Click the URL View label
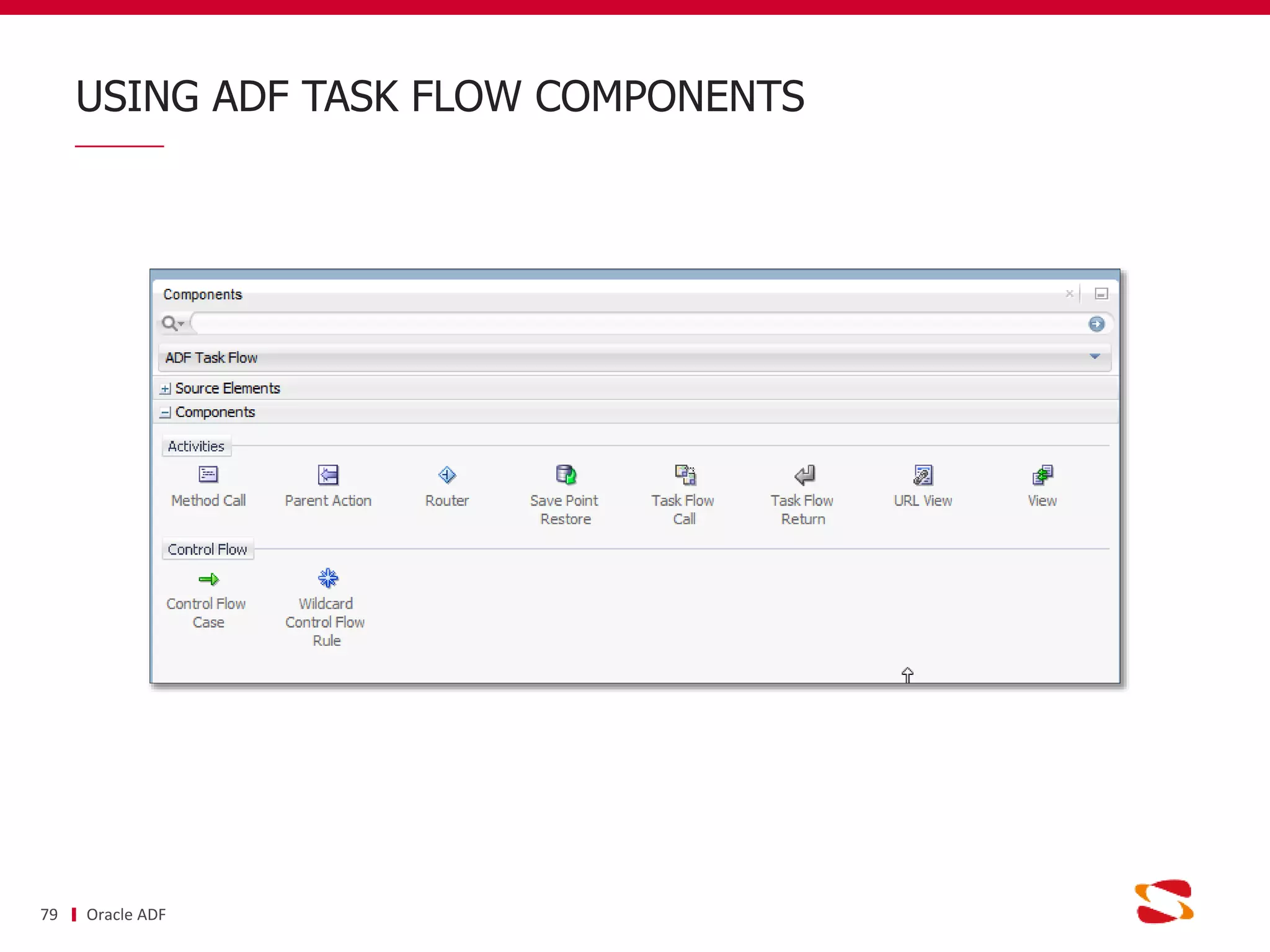This screenshot has width=1270, height=952. pos(923,500)
